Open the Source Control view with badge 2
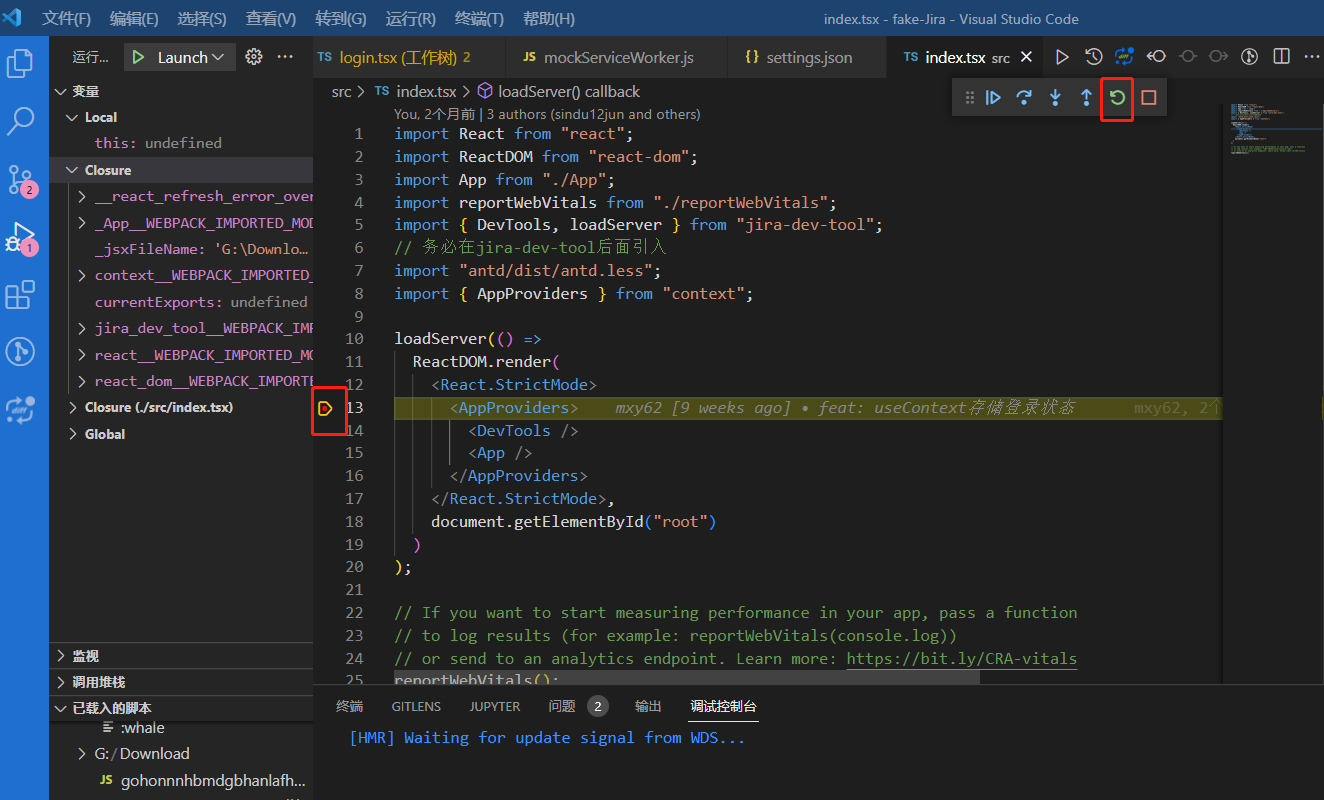This screenshot has width=1324, height=800. coord(21,180)
